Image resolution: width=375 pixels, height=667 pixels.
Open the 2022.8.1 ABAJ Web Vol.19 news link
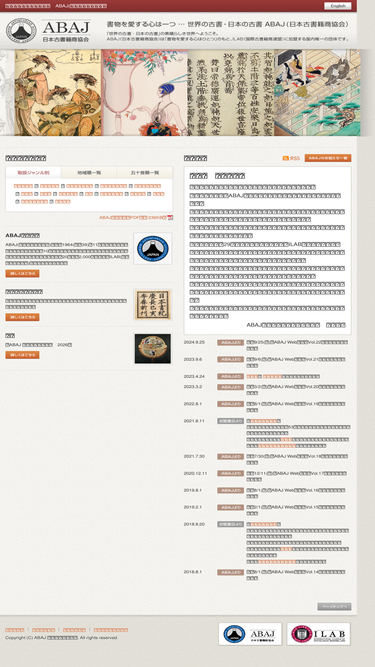(296, 407)
